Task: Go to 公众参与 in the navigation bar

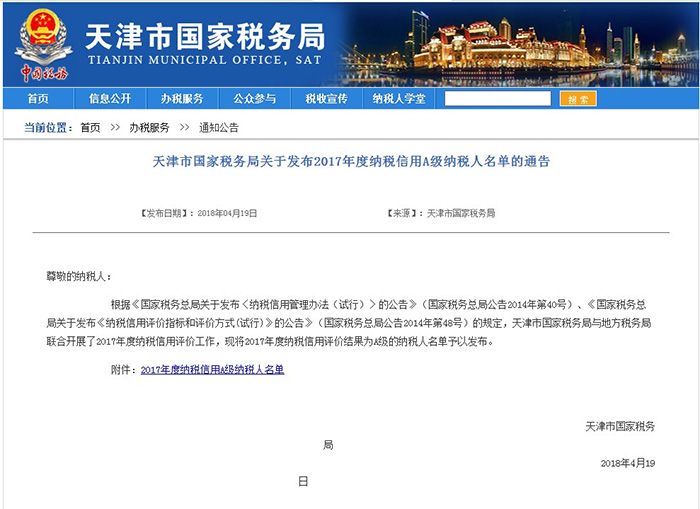Action: click(x=254, y=99)
